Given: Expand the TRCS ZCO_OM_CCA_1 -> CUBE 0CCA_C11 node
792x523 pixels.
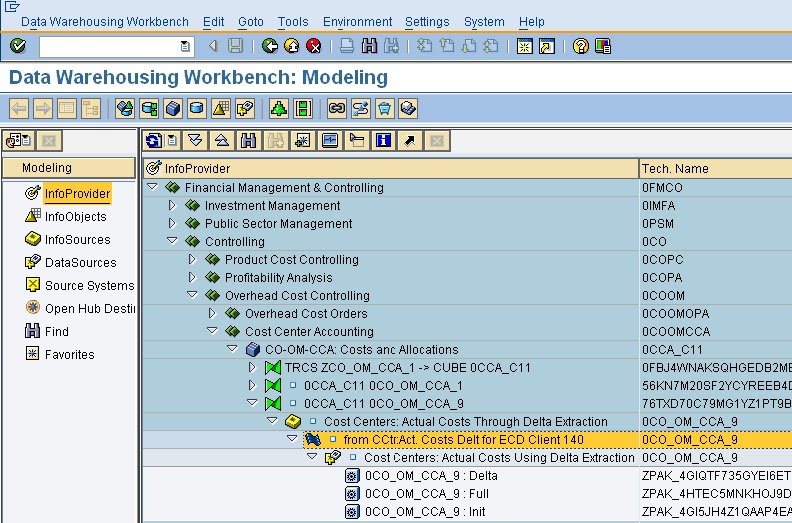Looking at the screenshot, I should (252, 367).
